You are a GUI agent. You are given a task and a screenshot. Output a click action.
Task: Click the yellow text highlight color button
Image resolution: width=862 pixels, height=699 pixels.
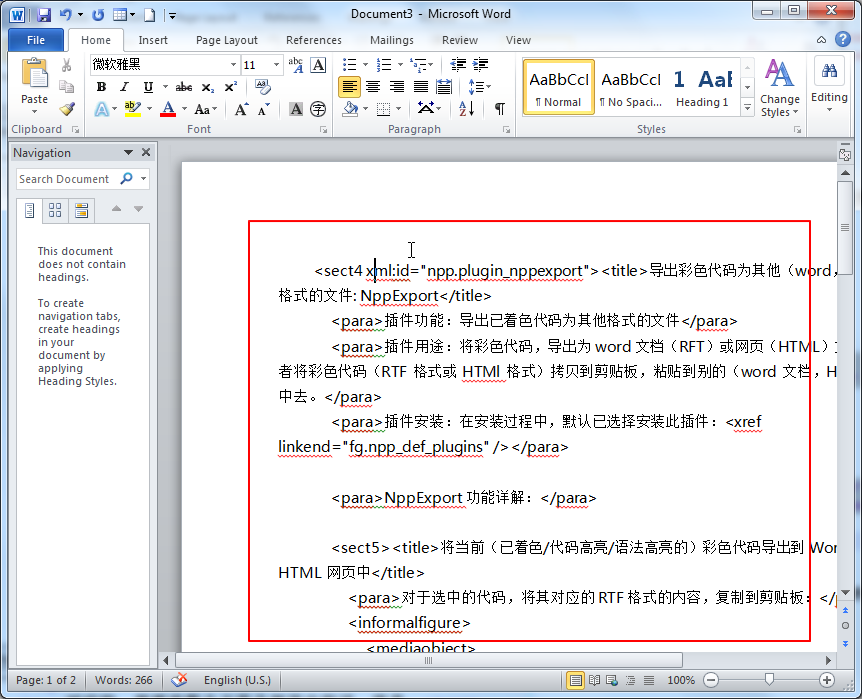[x=132, y=109]
